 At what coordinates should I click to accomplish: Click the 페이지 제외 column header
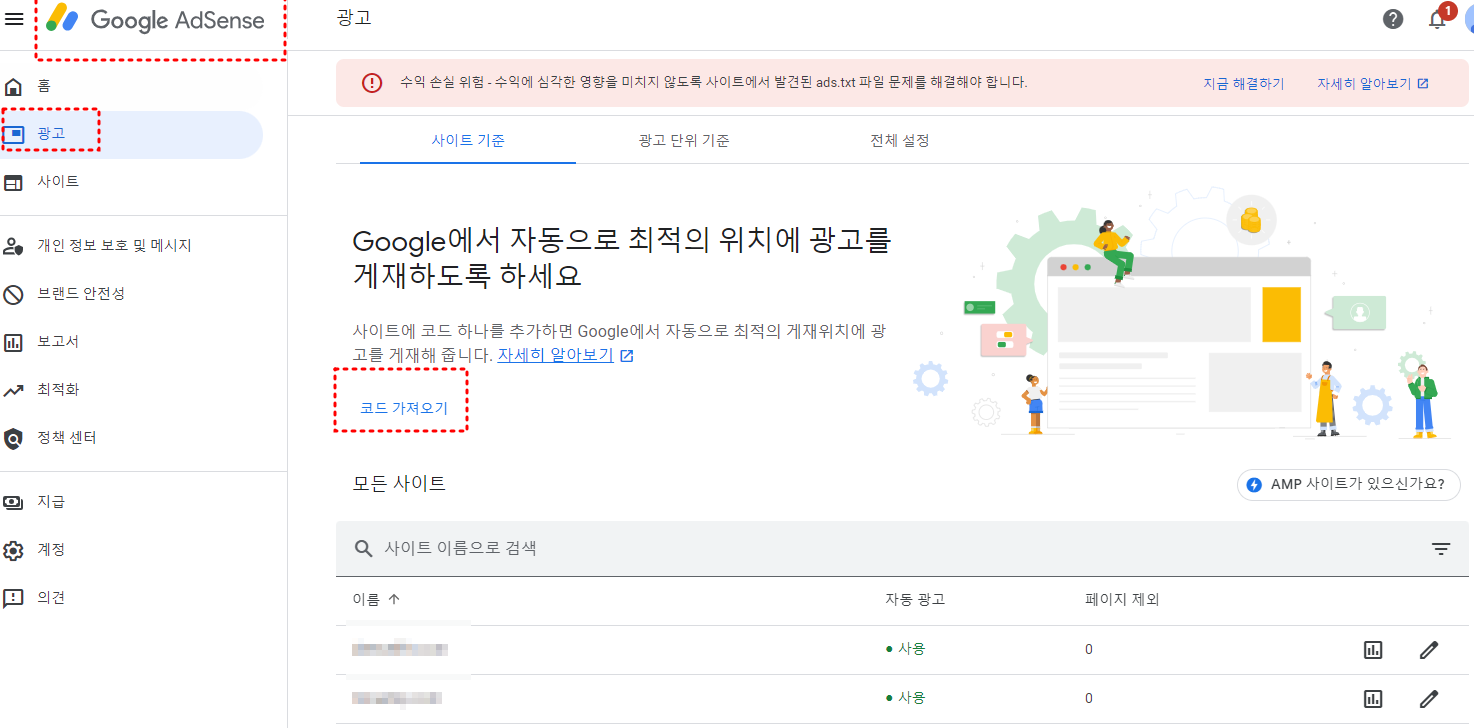(x=1122, y=600)
